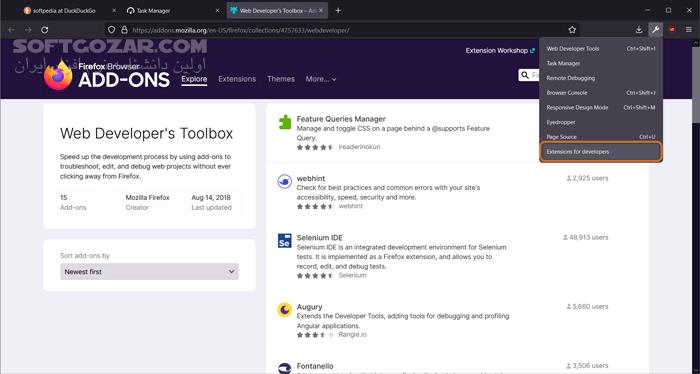Click the 5,660 users count for Augury

(587, 307)
